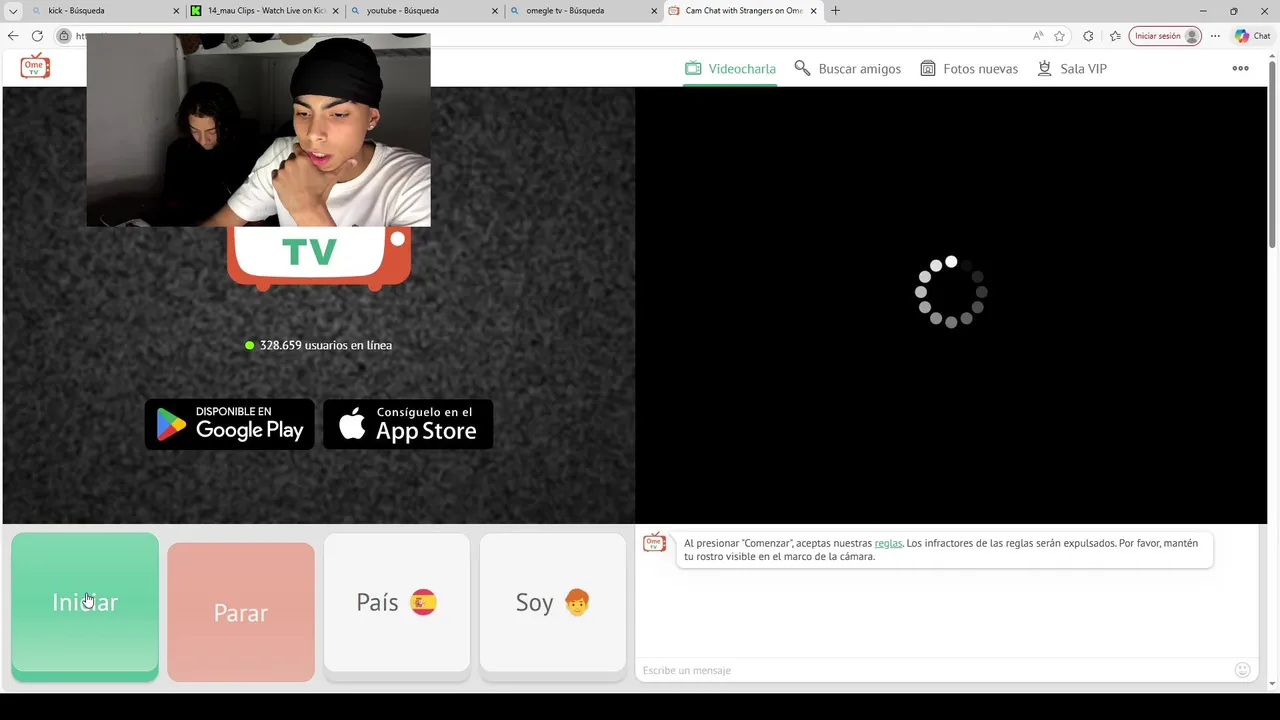1280x720 pixels.
Task: Click OmeTV avatar in chat message
Action: (655, 543)
